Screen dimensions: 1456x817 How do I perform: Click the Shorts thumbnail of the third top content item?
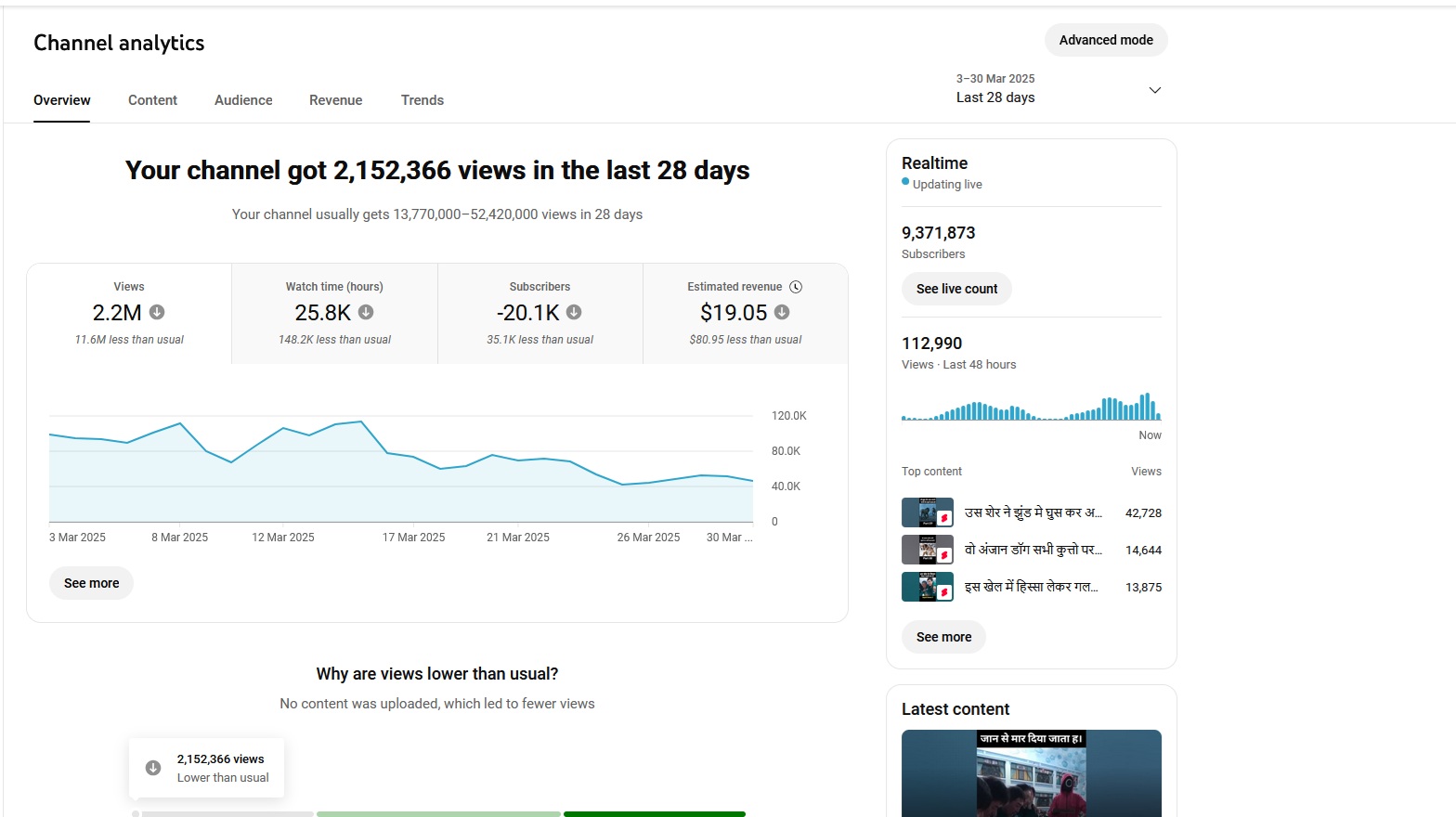pyautogui.click(x=927, y=587)
